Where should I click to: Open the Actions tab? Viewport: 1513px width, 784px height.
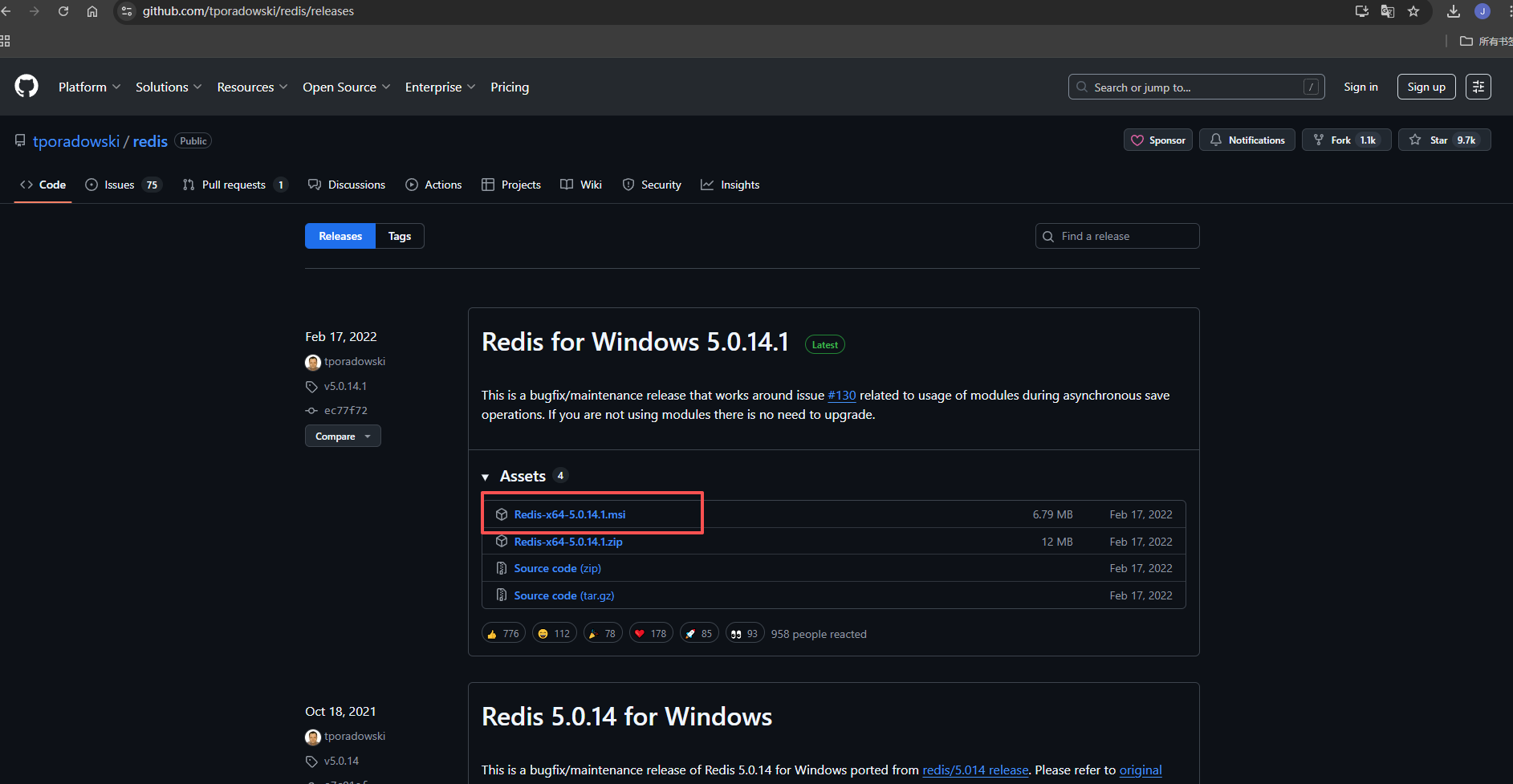coord(433,185)
